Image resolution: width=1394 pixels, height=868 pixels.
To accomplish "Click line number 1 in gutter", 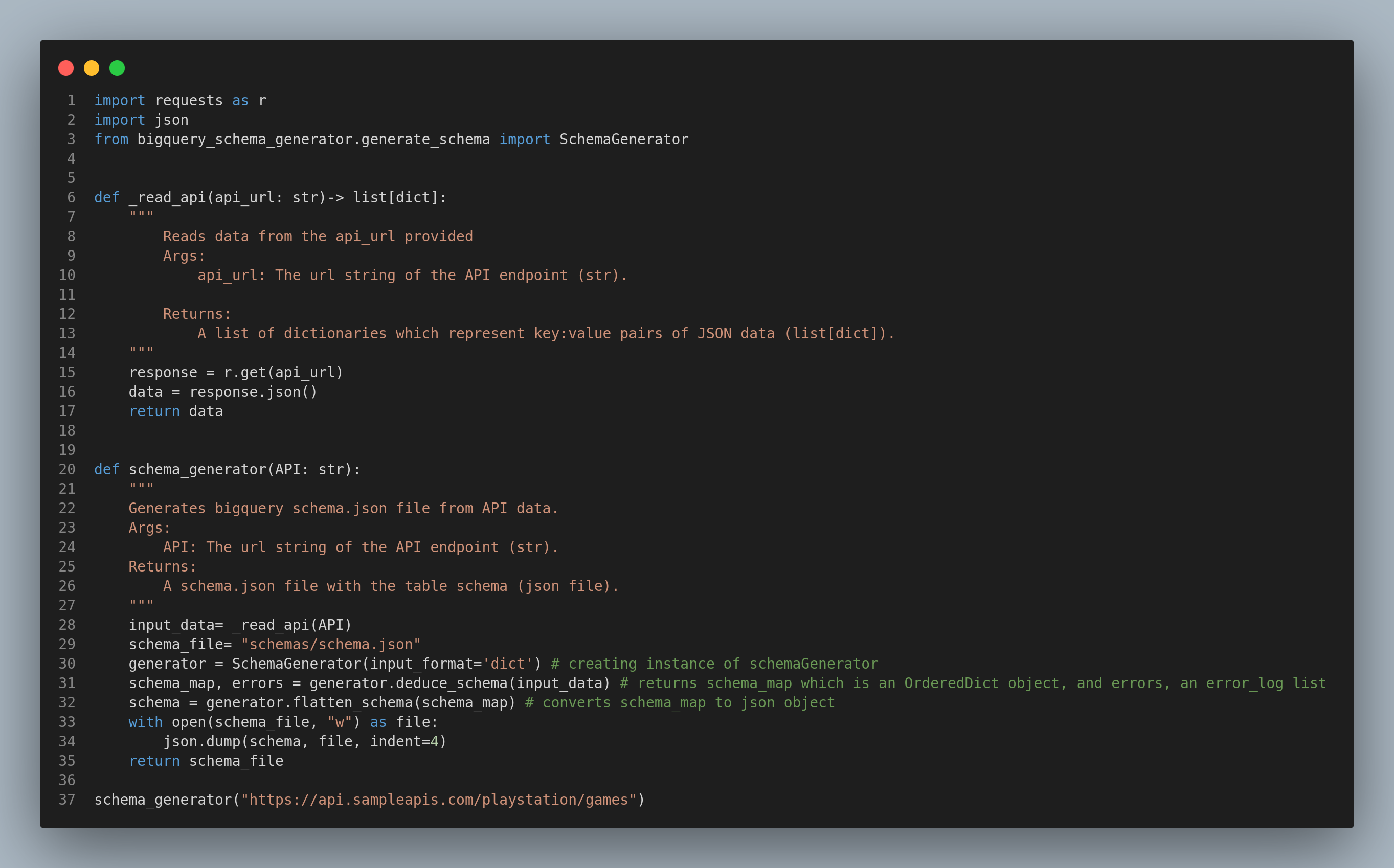I will coord(71,101).
